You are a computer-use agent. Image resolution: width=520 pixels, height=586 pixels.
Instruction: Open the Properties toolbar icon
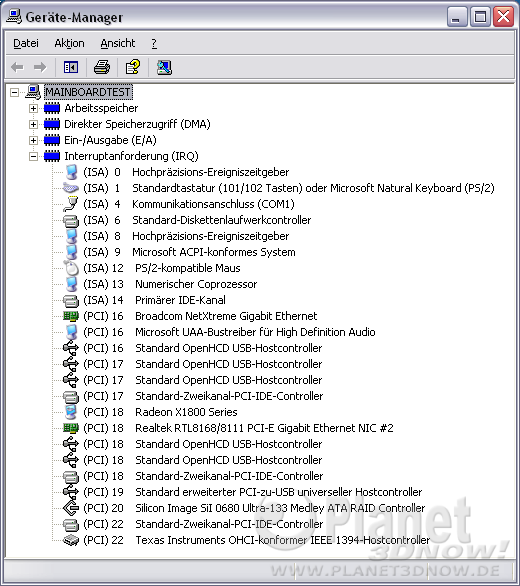tap(133, 68)
